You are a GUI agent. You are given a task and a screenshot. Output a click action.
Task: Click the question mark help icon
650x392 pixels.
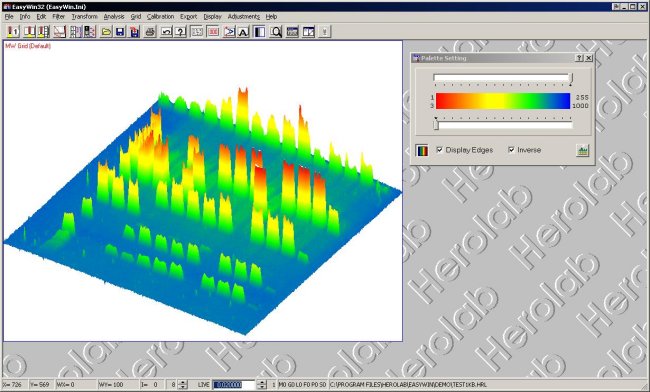click(x=180, y=31)
